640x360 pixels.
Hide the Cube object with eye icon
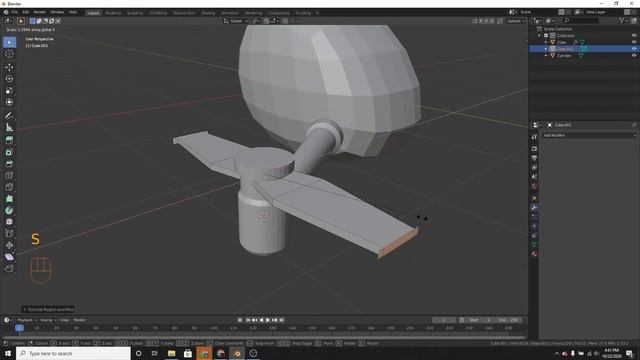point(634,42)
